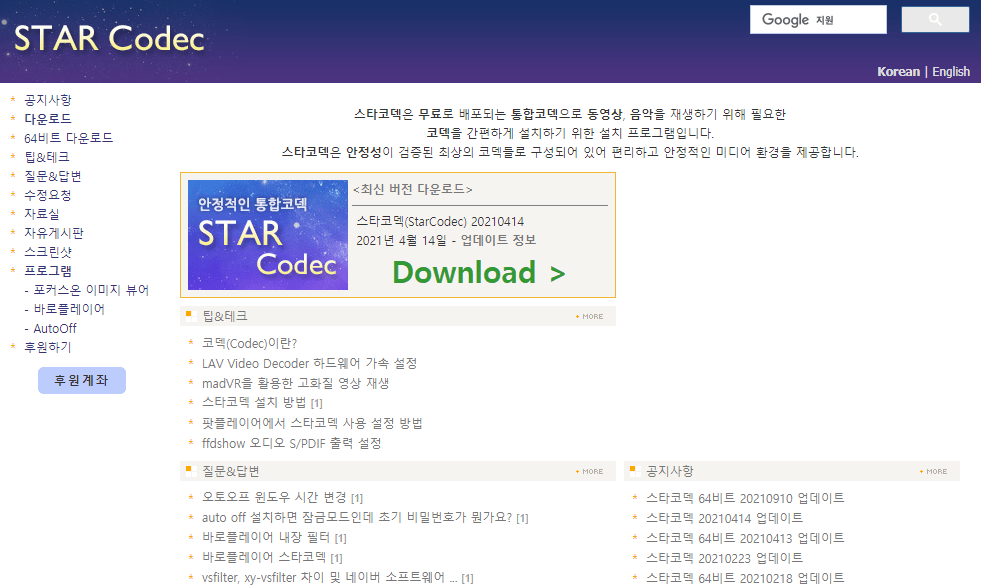Click the 후원계좌 button
The image size is (981, 588).
(x=82, y=380)
